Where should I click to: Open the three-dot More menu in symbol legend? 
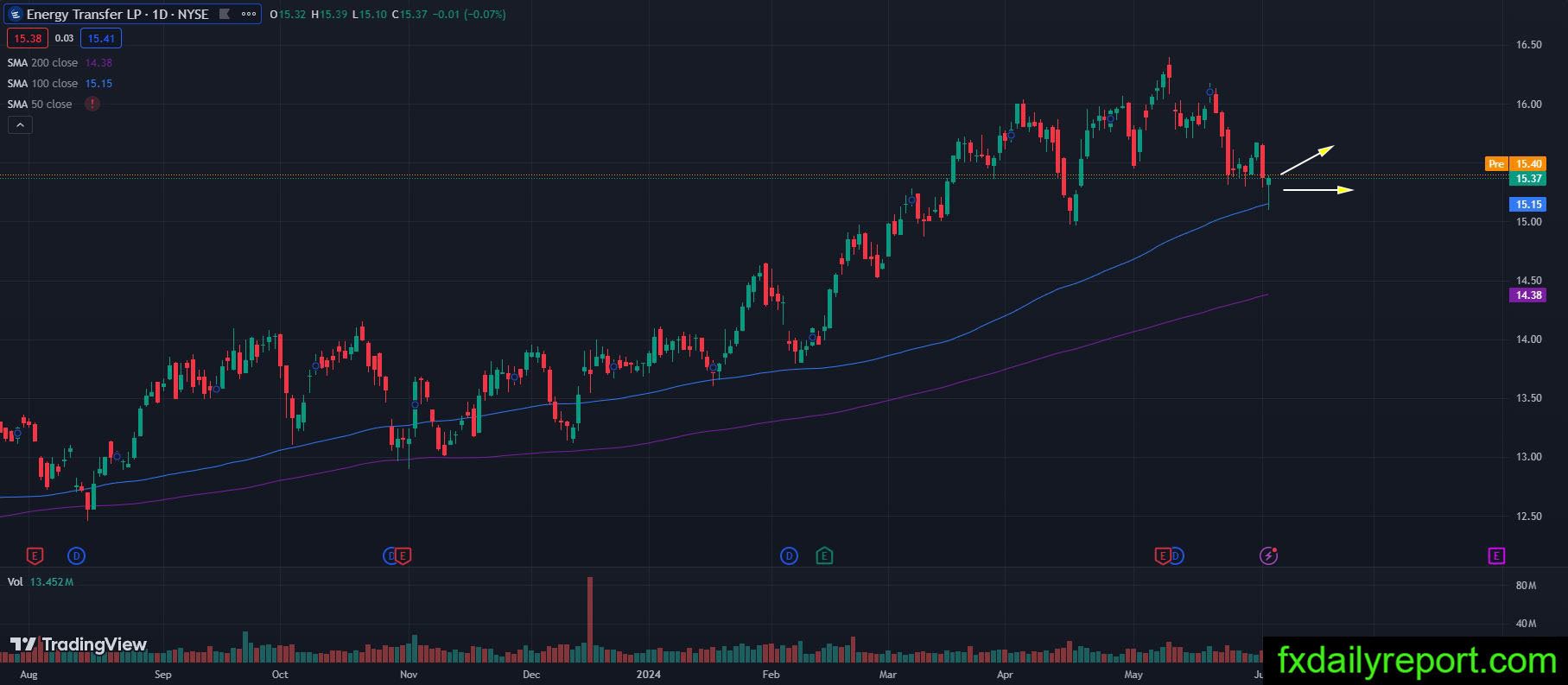pos(248,14)
